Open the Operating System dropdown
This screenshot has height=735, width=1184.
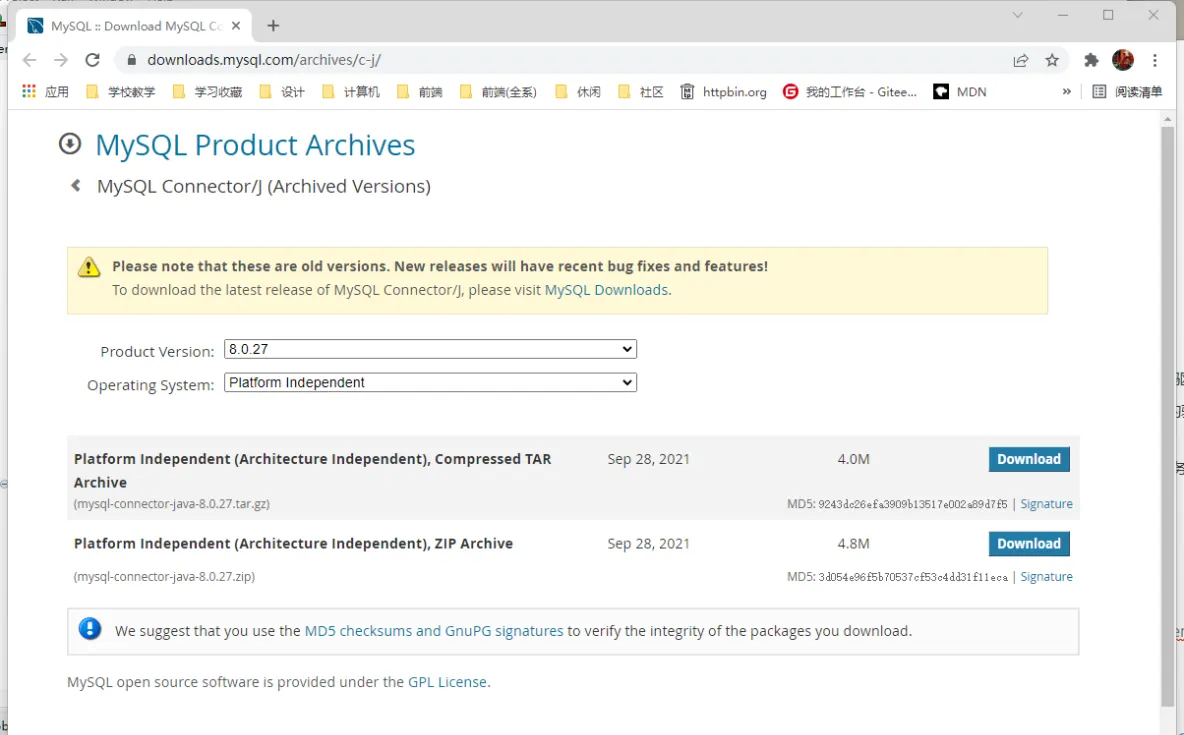coord(430,382)
